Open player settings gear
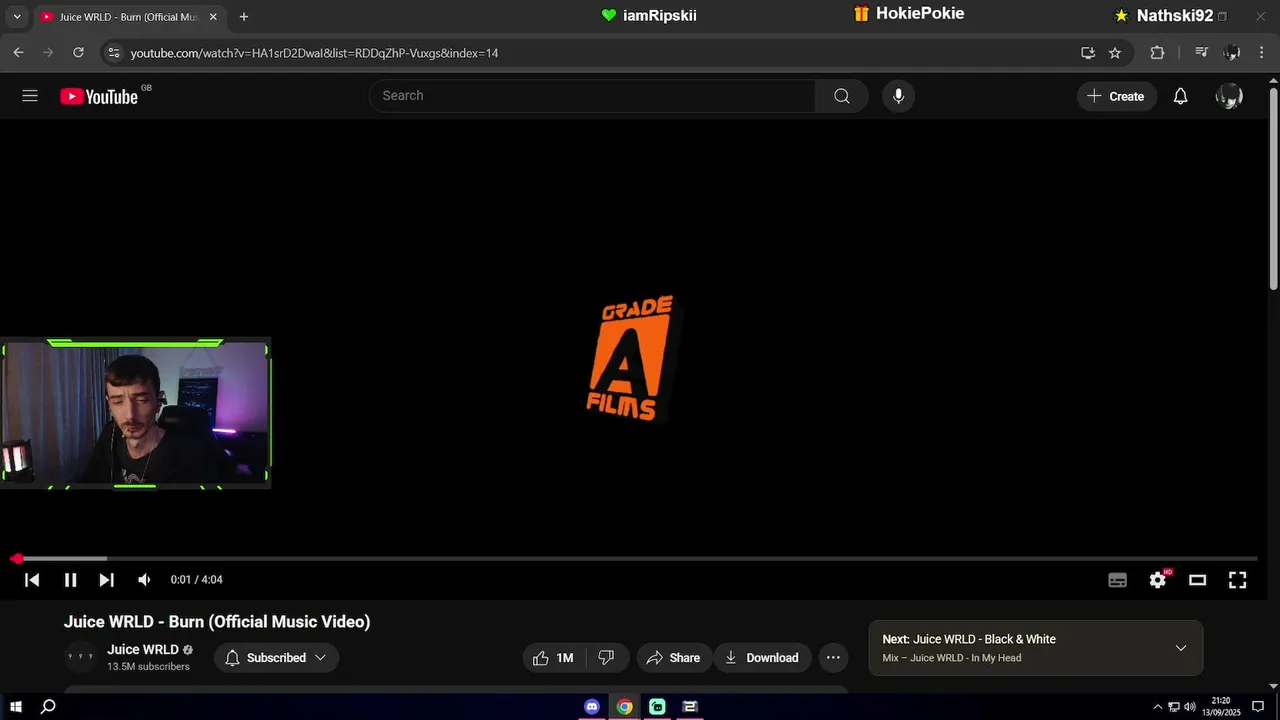1280x720 pixels. 1158,580
